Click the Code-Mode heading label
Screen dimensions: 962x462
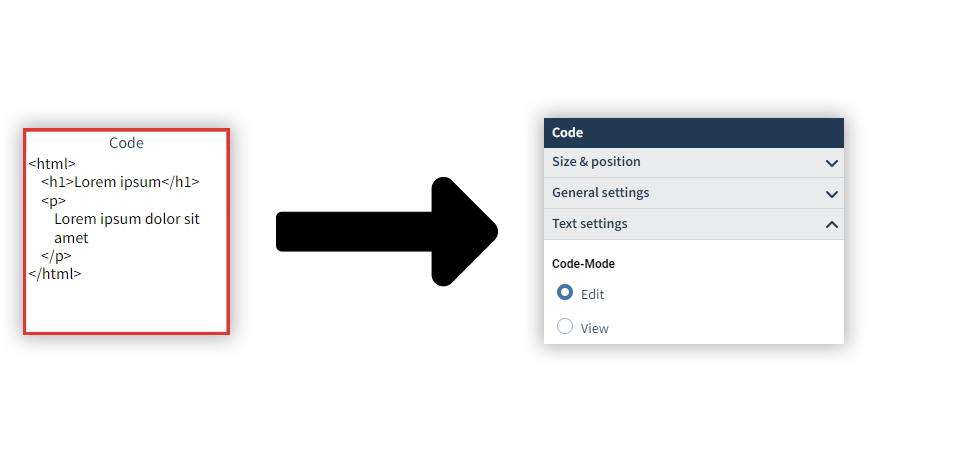[x=583, y=265]
